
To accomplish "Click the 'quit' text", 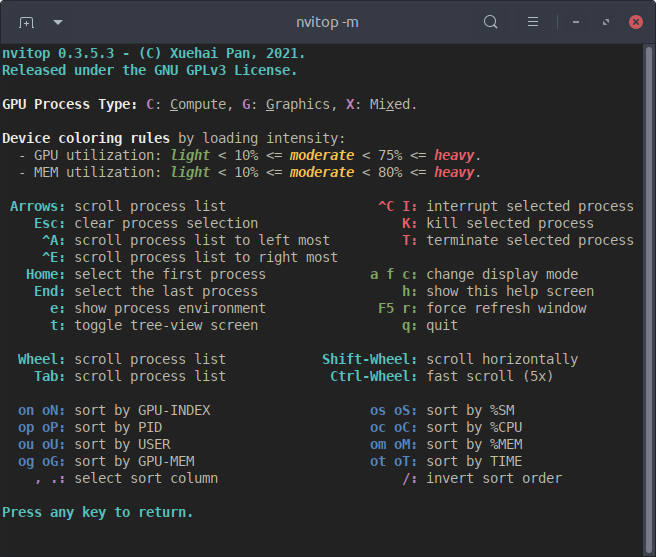I will 442,326.
